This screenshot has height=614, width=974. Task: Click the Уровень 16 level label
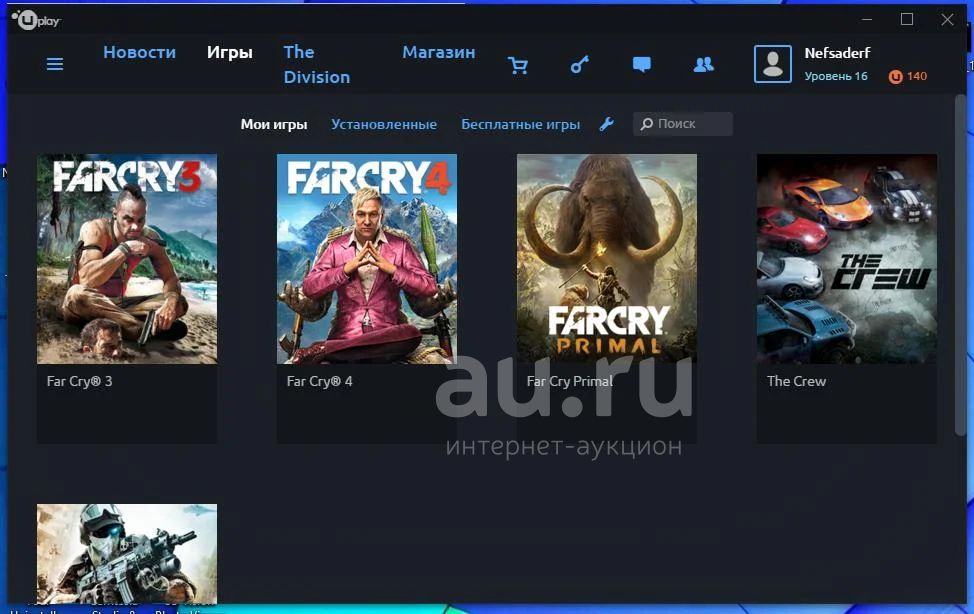[836, 76]
